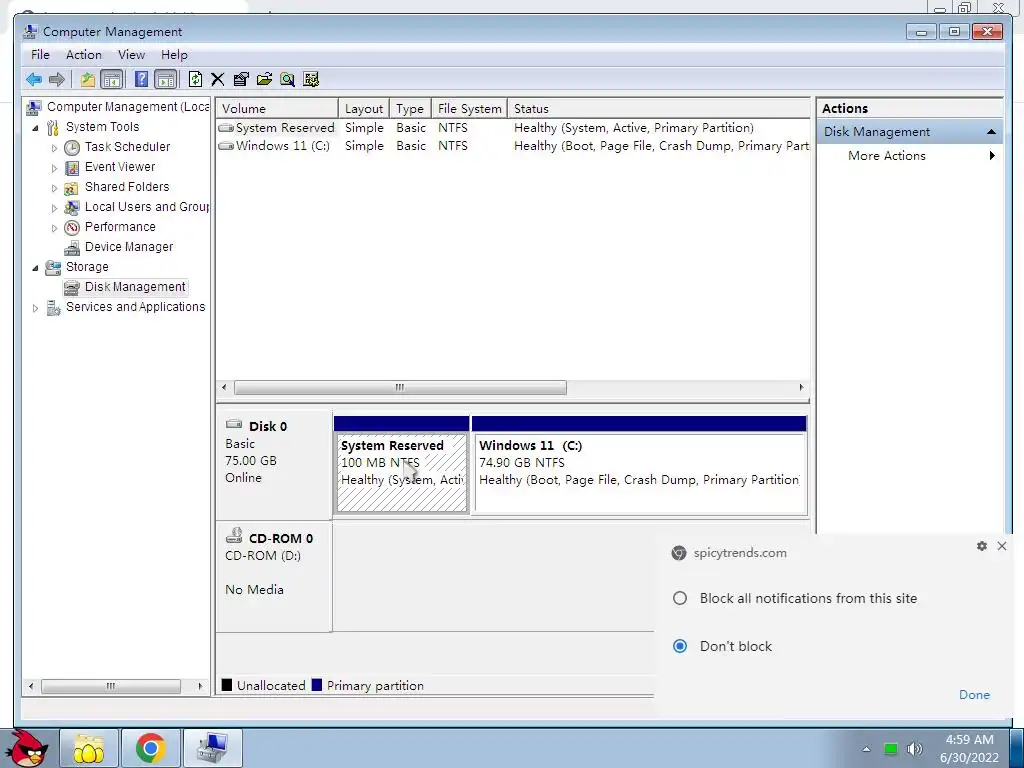Open the Action menu

coord(84,55)
